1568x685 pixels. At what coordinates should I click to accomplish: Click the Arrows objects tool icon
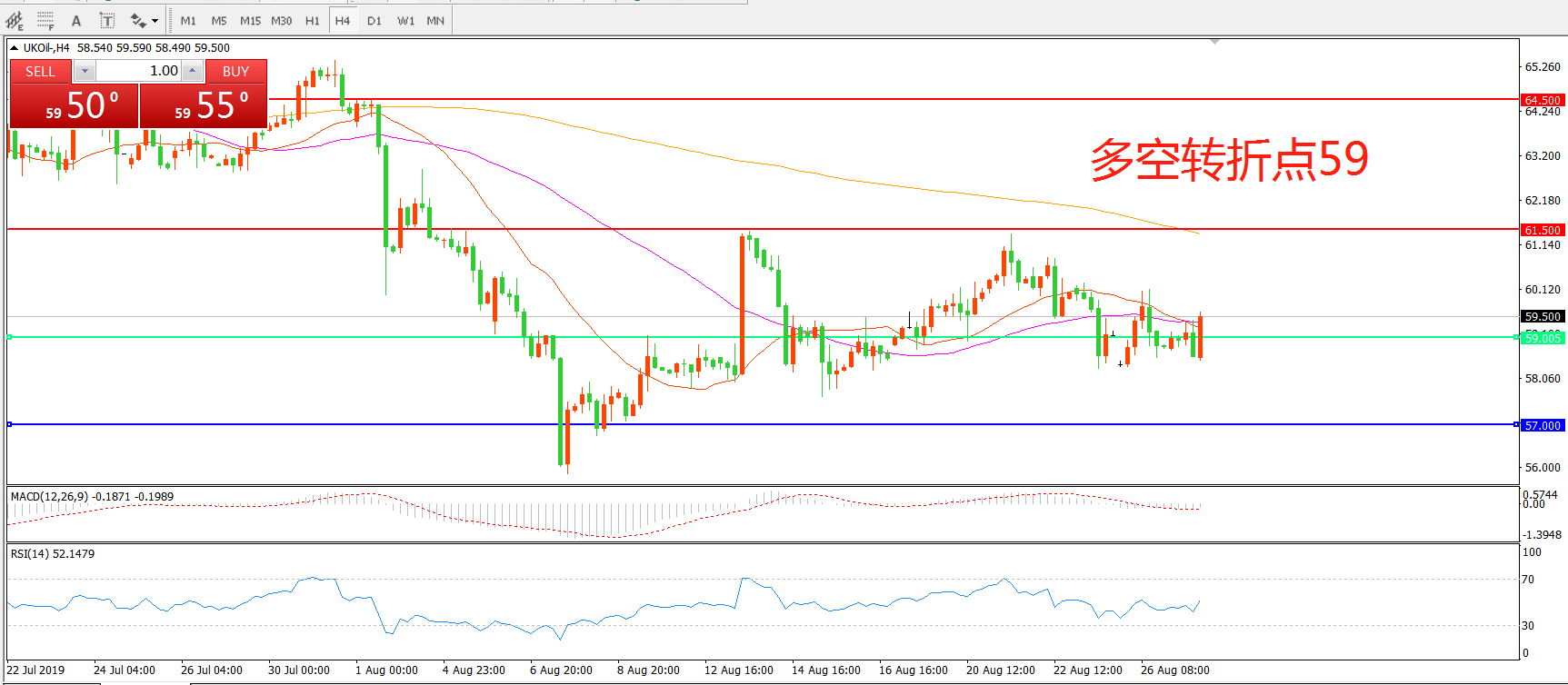point(137,20)
